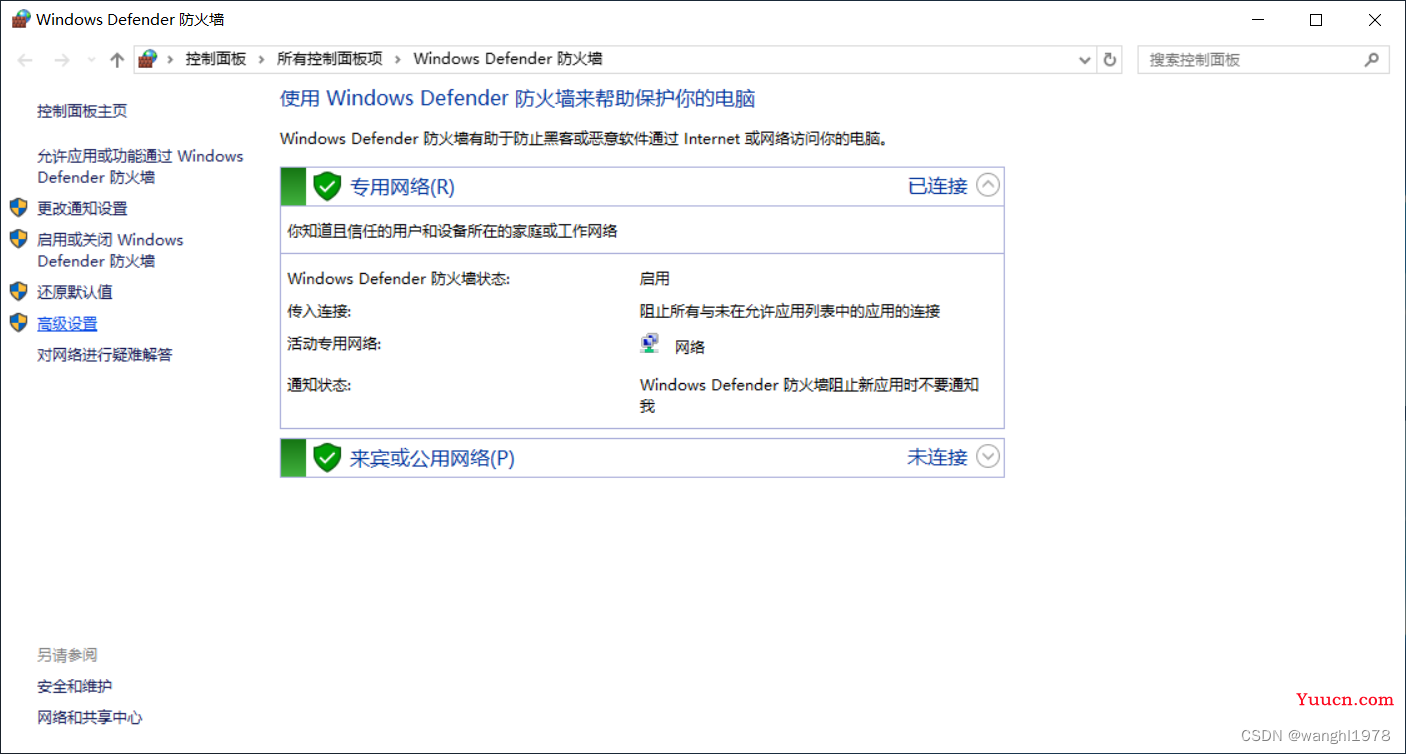
Task: Go up one level with up arrow
Action: [x=117, y=60]
